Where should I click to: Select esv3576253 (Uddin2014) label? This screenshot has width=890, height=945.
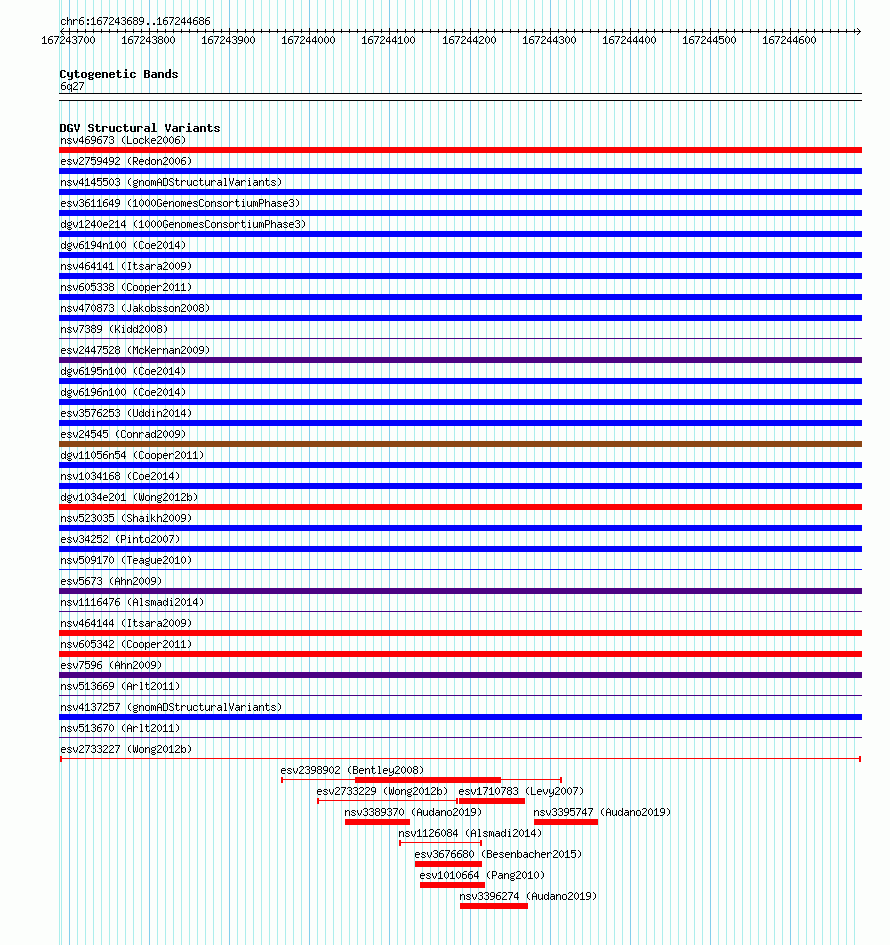126,413
